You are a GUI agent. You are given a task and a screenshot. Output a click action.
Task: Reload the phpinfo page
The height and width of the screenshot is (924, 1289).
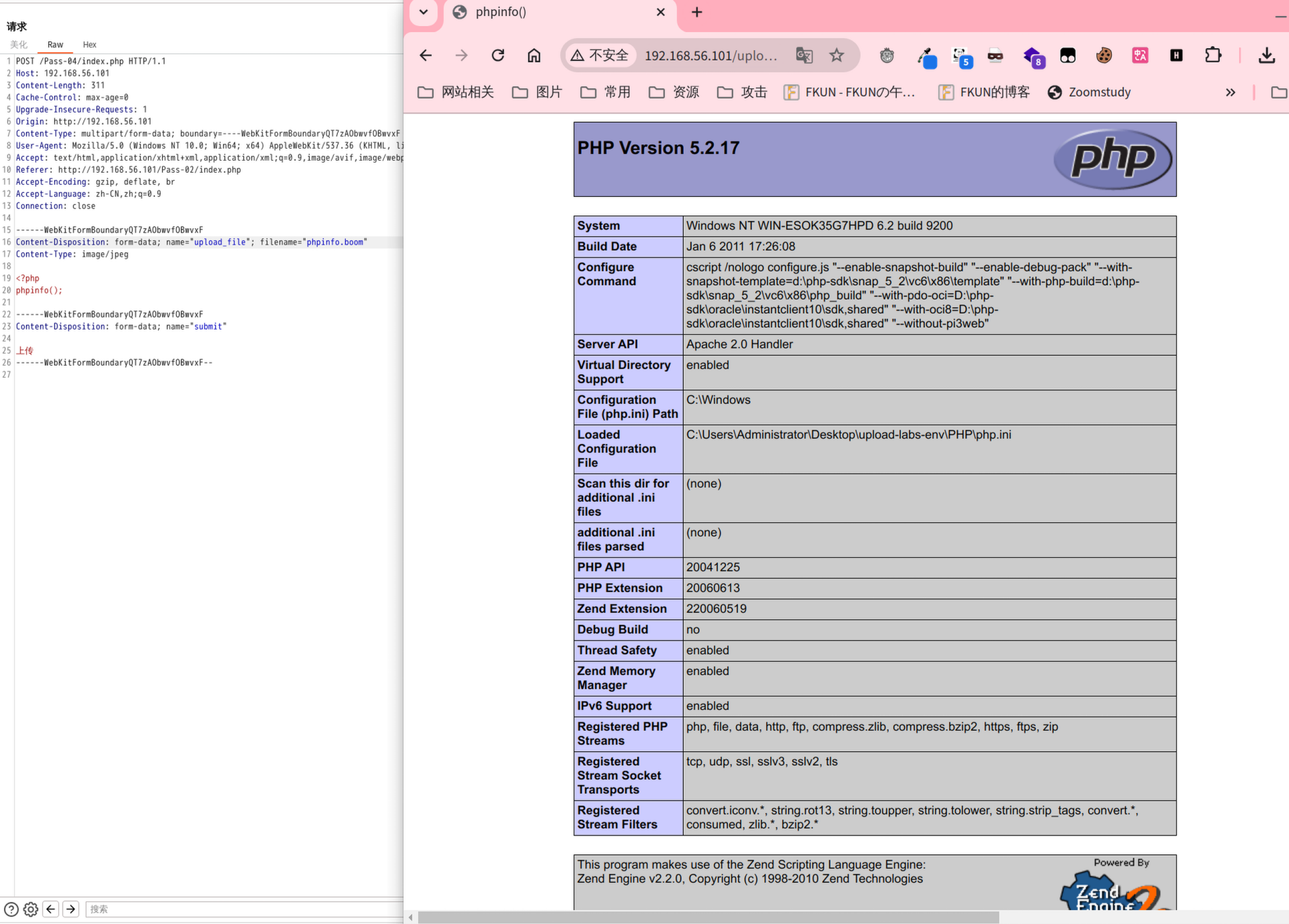[x=497, y=56]
